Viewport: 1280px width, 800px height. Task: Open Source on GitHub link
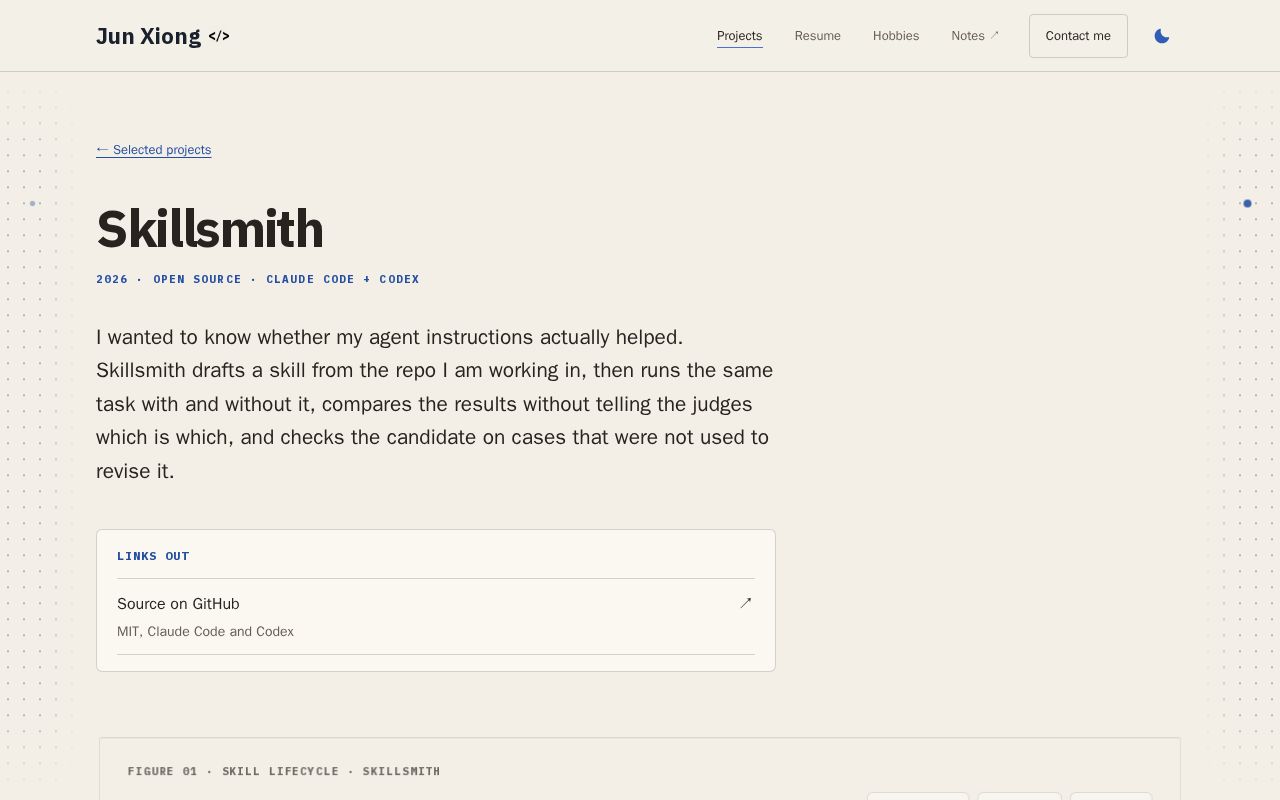coord(436,616)
